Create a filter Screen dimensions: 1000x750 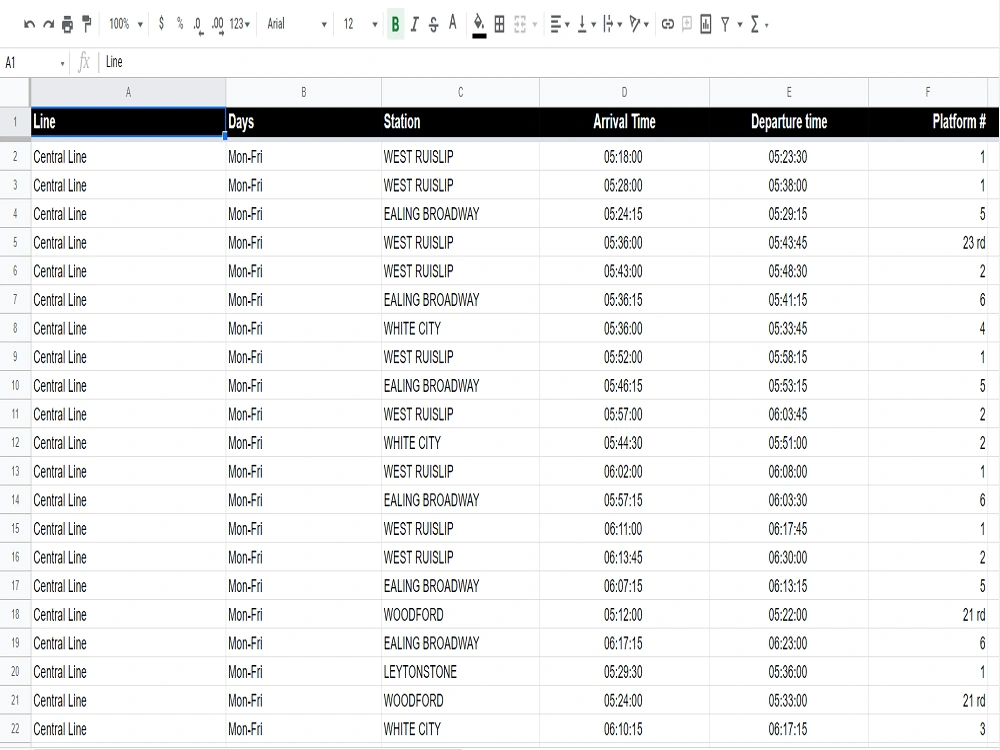(x=725, y=25)
